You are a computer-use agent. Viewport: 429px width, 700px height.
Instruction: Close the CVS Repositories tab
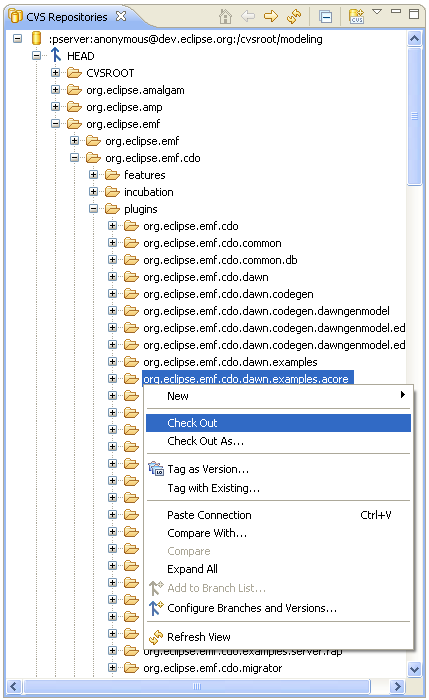coord(121,17)
